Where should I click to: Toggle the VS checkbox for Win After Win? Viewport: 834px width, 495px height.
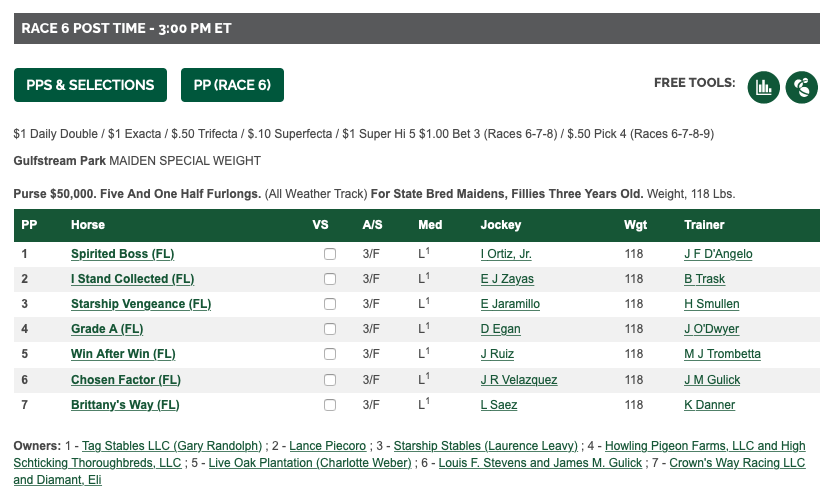coord(330,354)
